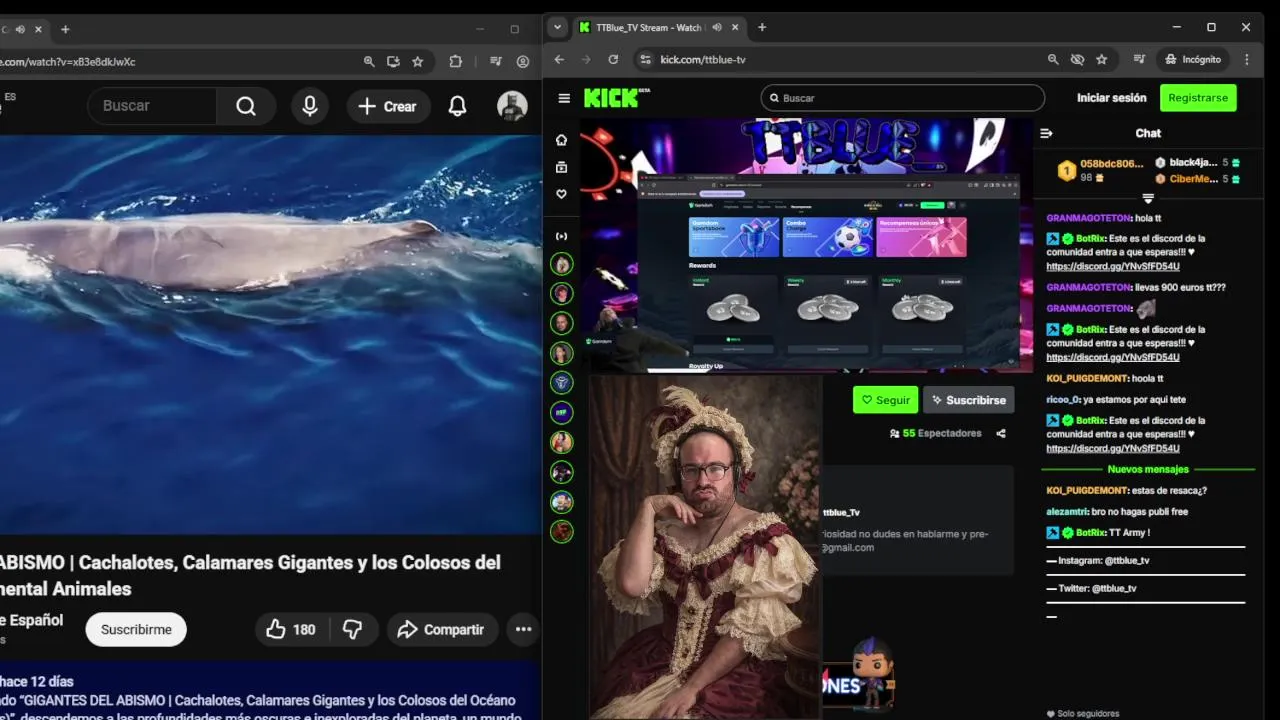1280x720 pixels.
Task: Like the YouTube video with 180 likes
Action: (x=291, y=629)
